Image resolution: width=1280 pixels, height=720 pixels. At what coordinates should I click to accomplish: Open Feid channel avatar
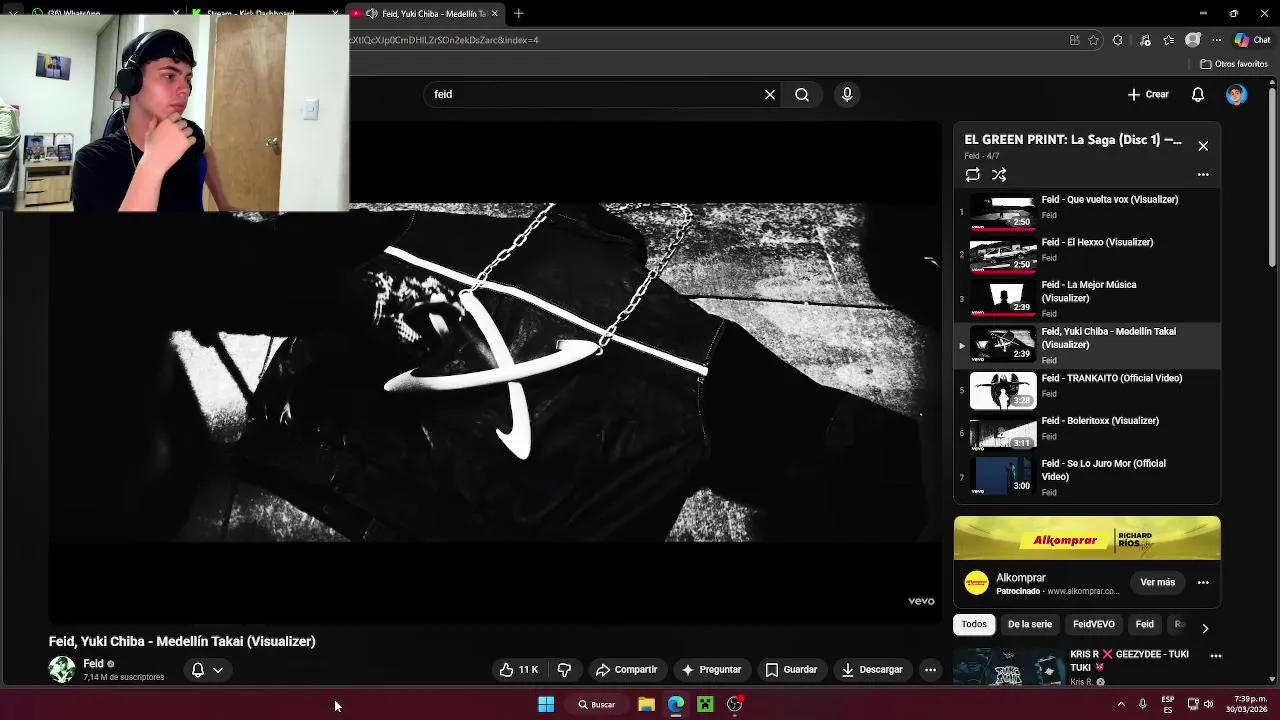(62, 670)
